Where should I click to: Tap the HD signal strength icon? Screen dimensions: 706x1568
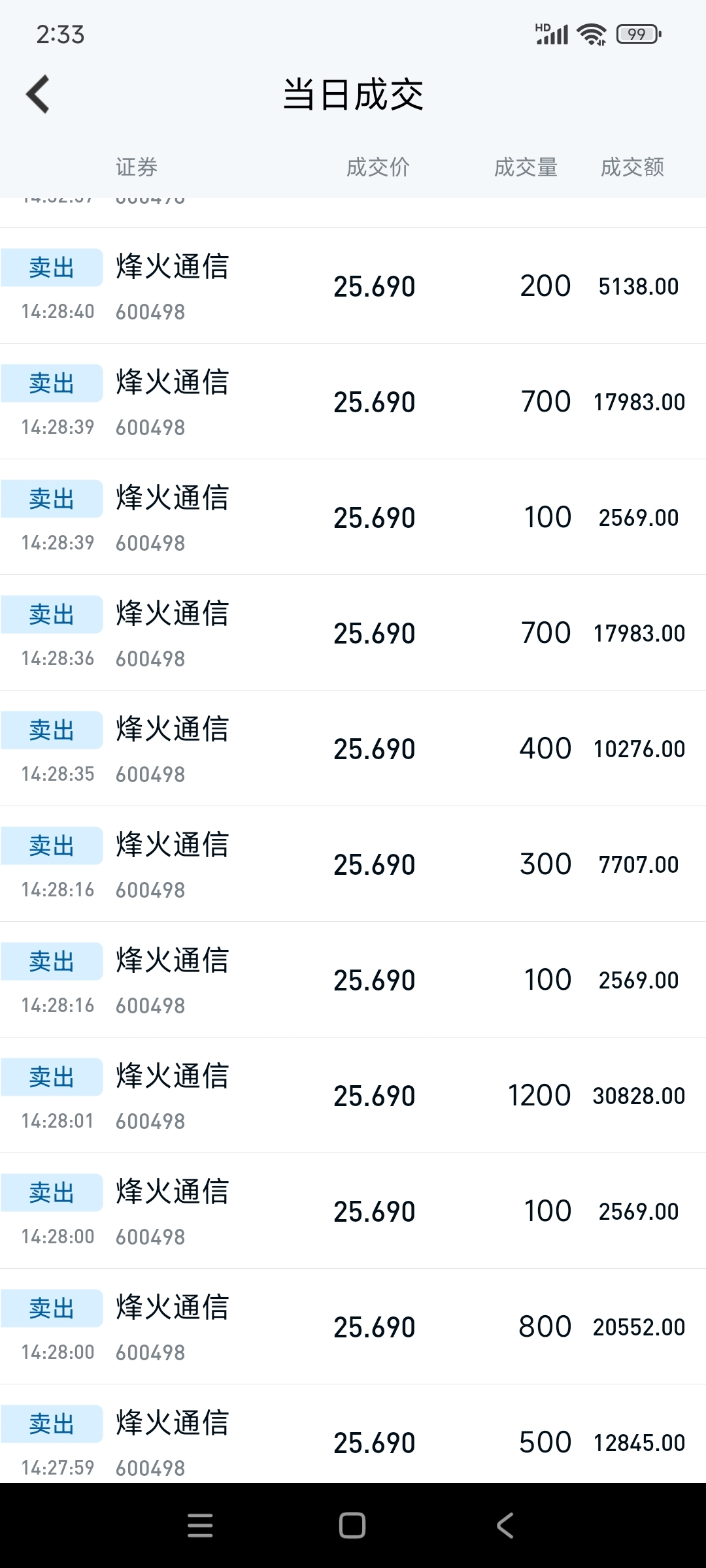[x=552, y=34]
